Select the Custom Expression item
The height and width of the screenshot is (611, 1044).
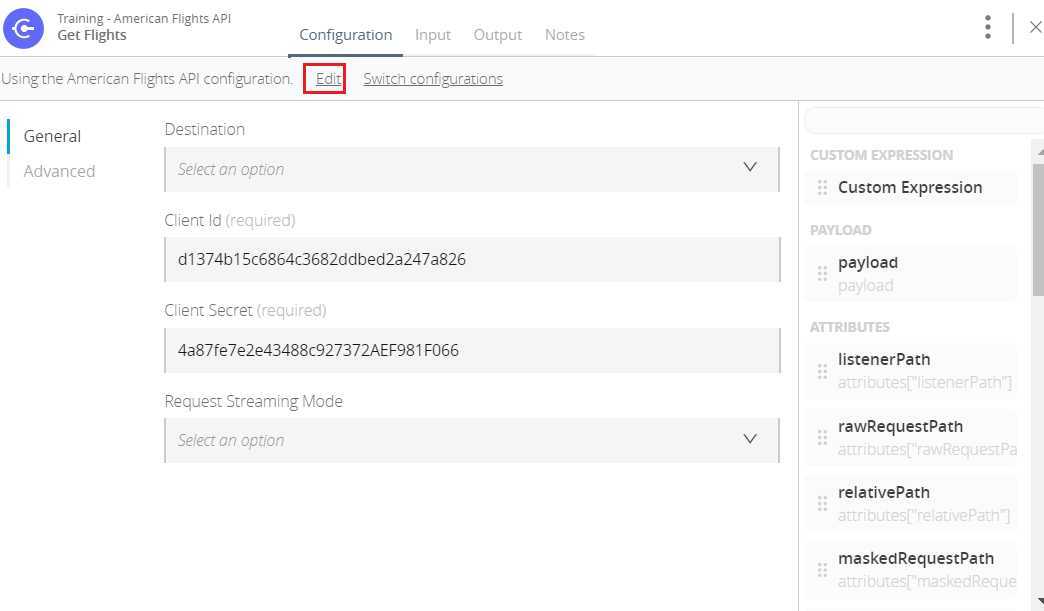tap(912, 188)
